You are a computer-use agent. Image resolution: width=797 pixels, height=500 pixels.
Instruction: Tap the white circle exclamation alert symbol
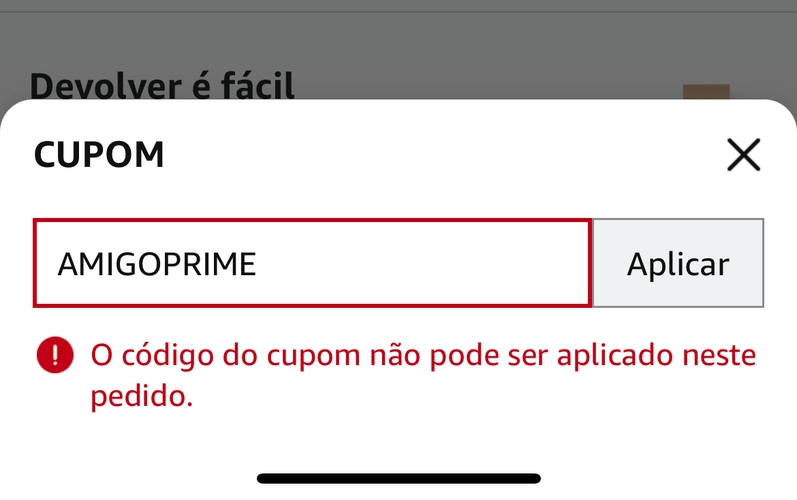pos(55,355)
